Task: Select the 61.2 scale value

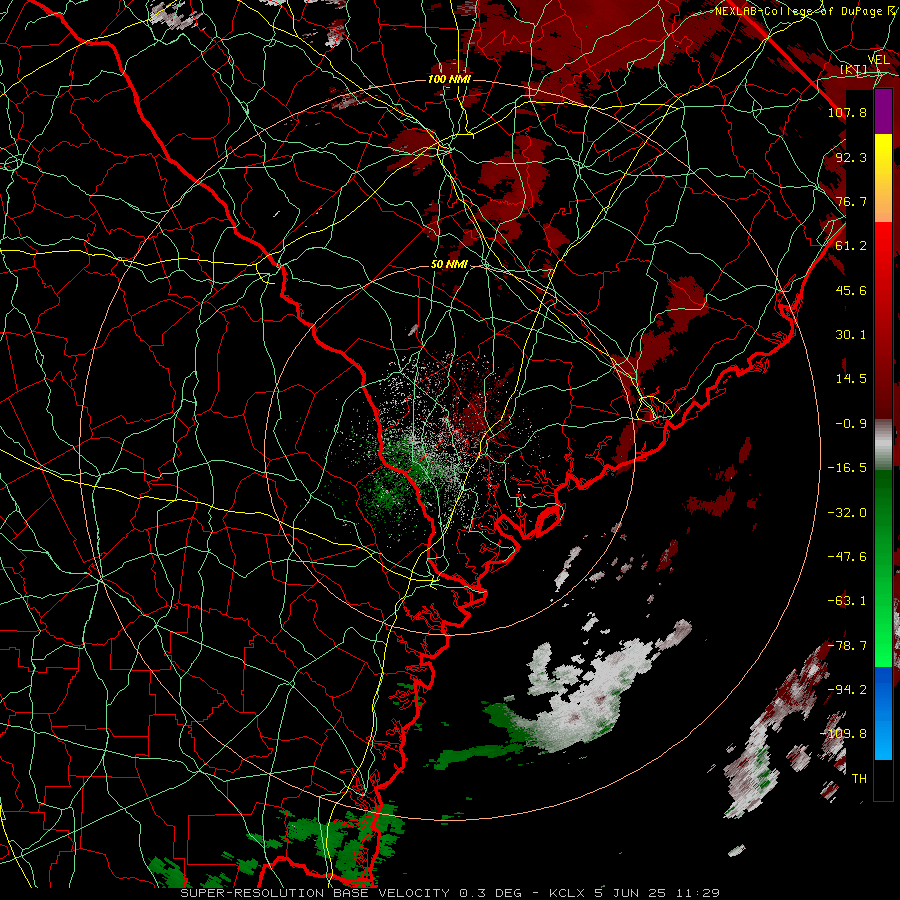Action: pyautogui.click(x=851, y=246)
